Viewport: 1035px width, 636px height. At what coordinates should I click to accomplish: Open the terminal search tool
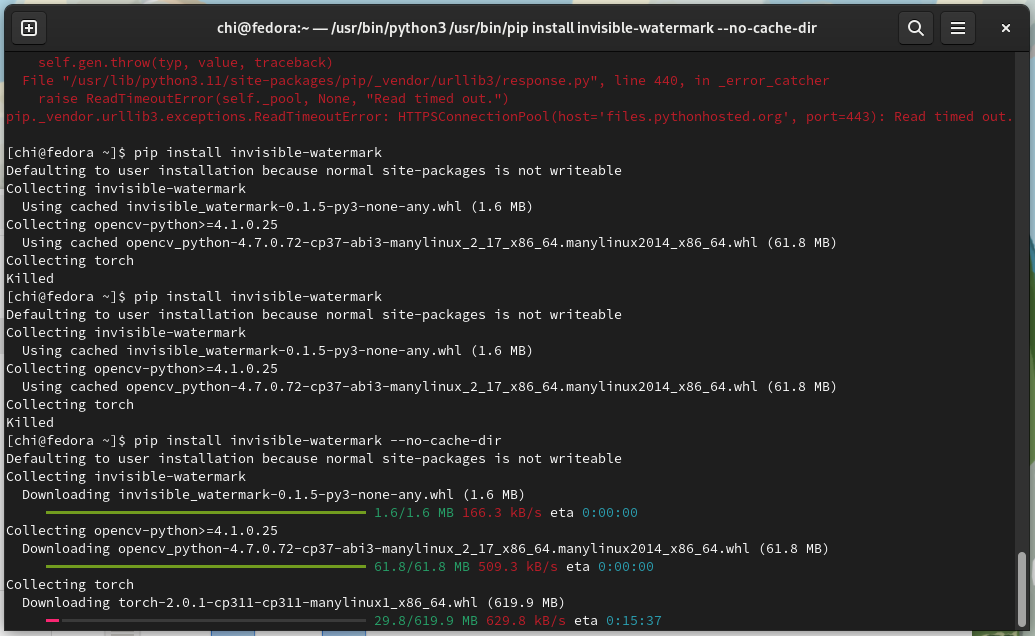916,28
